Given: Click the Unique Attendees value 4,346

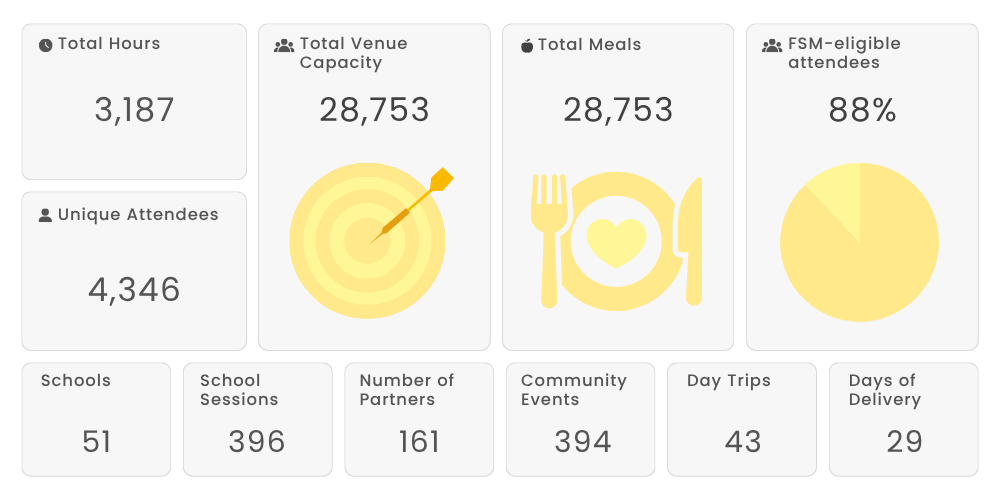Looking at the screenshot, I should (134, 290).
